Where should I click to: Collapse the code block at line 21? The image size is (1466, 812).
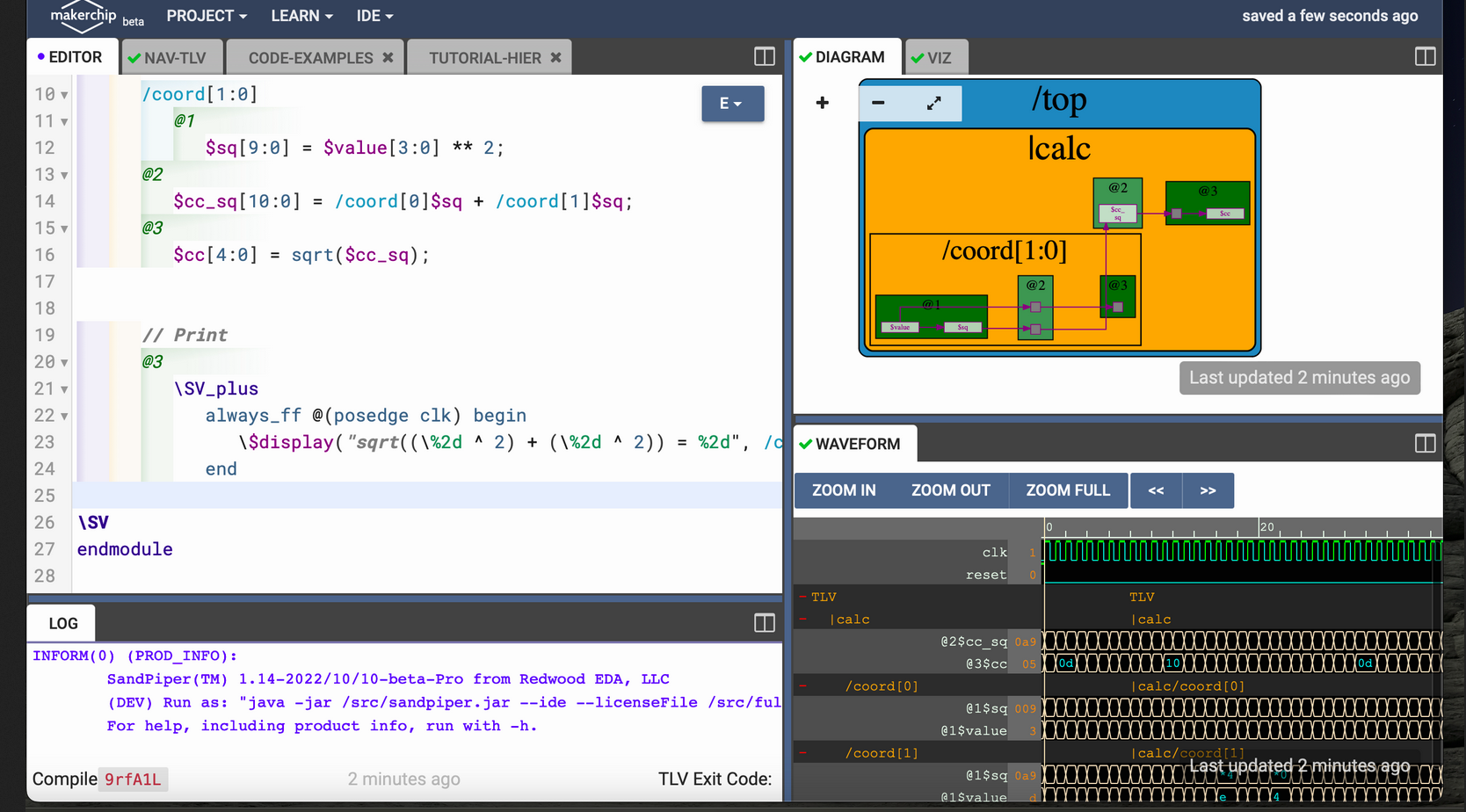click(66, 388)
